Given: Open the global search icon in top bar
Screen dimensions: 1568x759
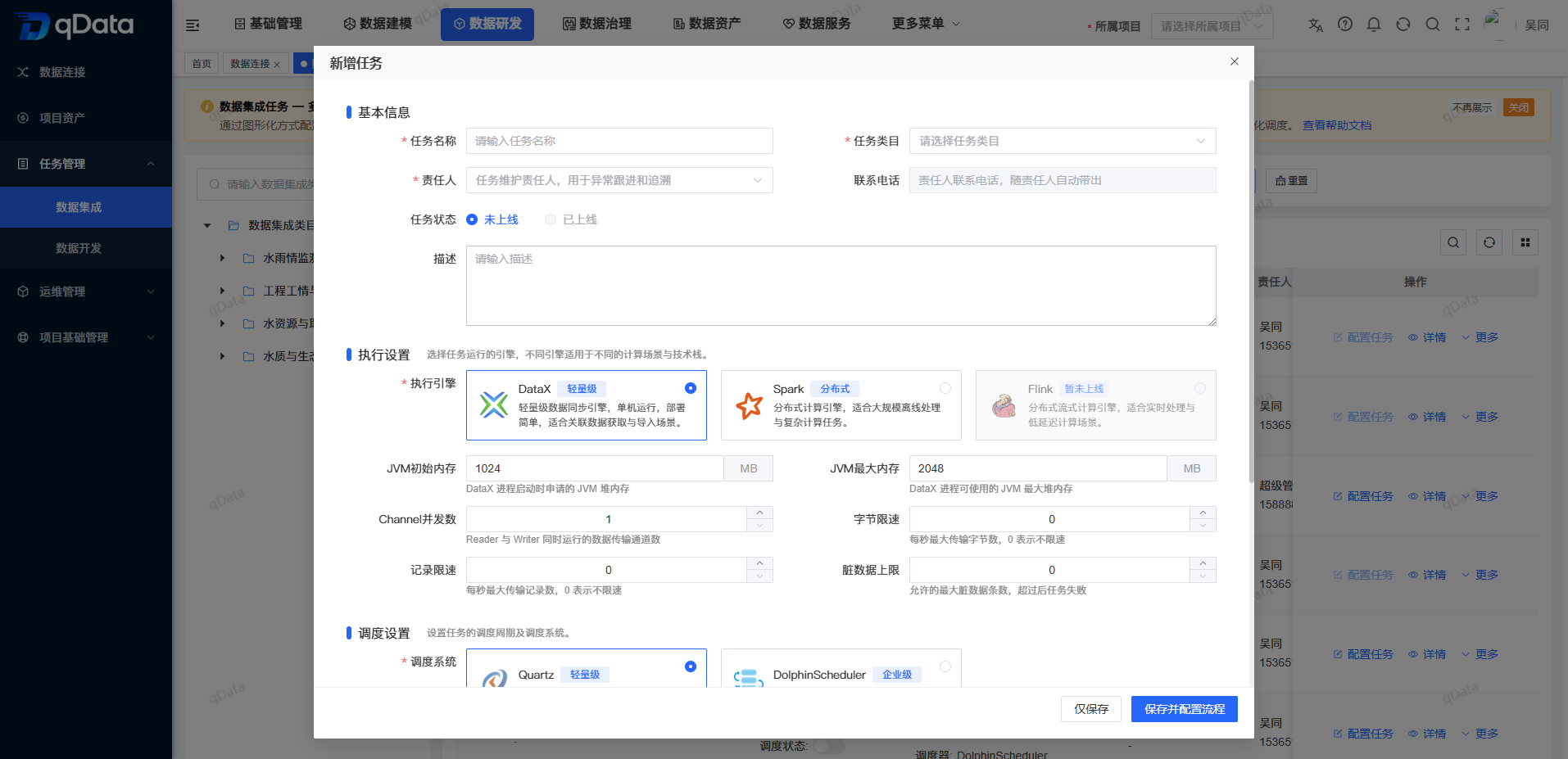Looking at the screenshot, I should pos(1433,25).
